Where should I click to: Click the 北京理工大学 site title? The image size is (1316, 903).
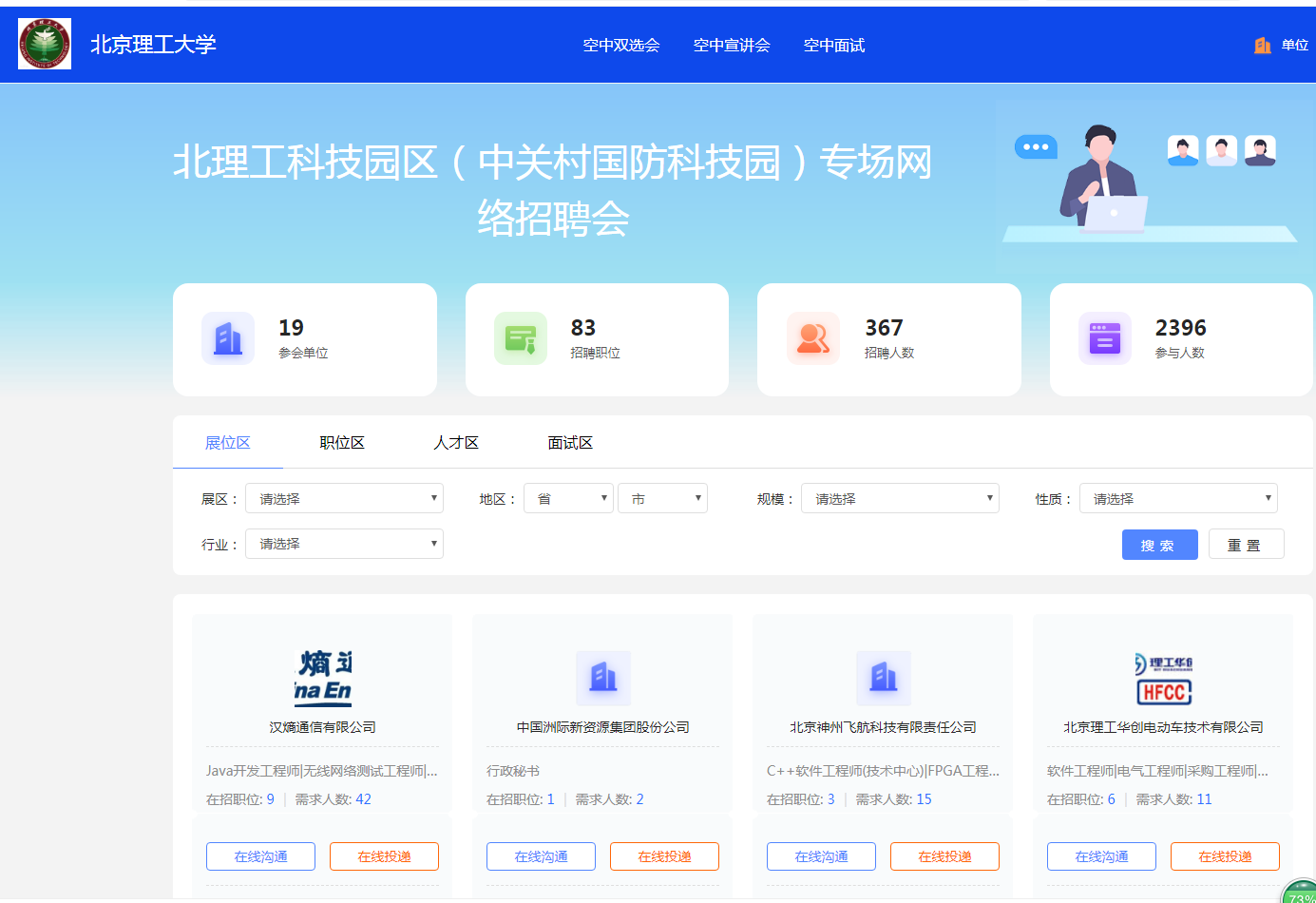(153, 45)
